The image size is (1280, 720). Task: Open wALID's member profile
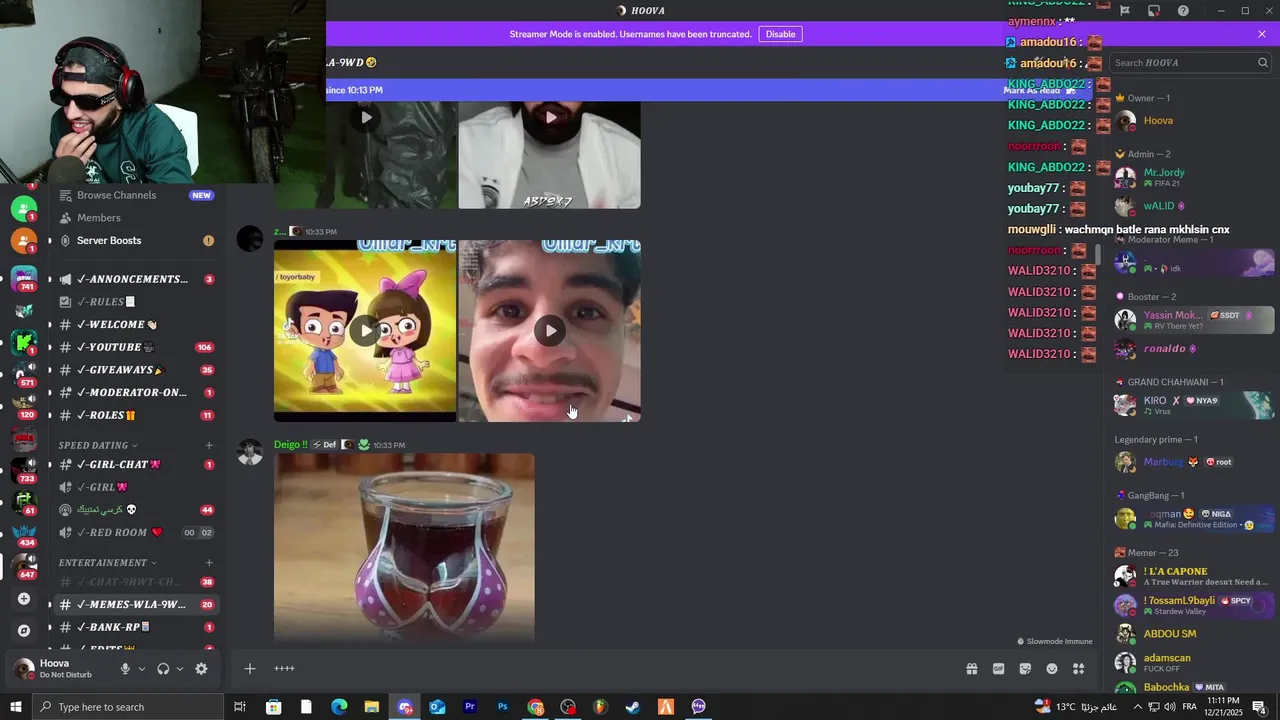tap(1194, 206)
